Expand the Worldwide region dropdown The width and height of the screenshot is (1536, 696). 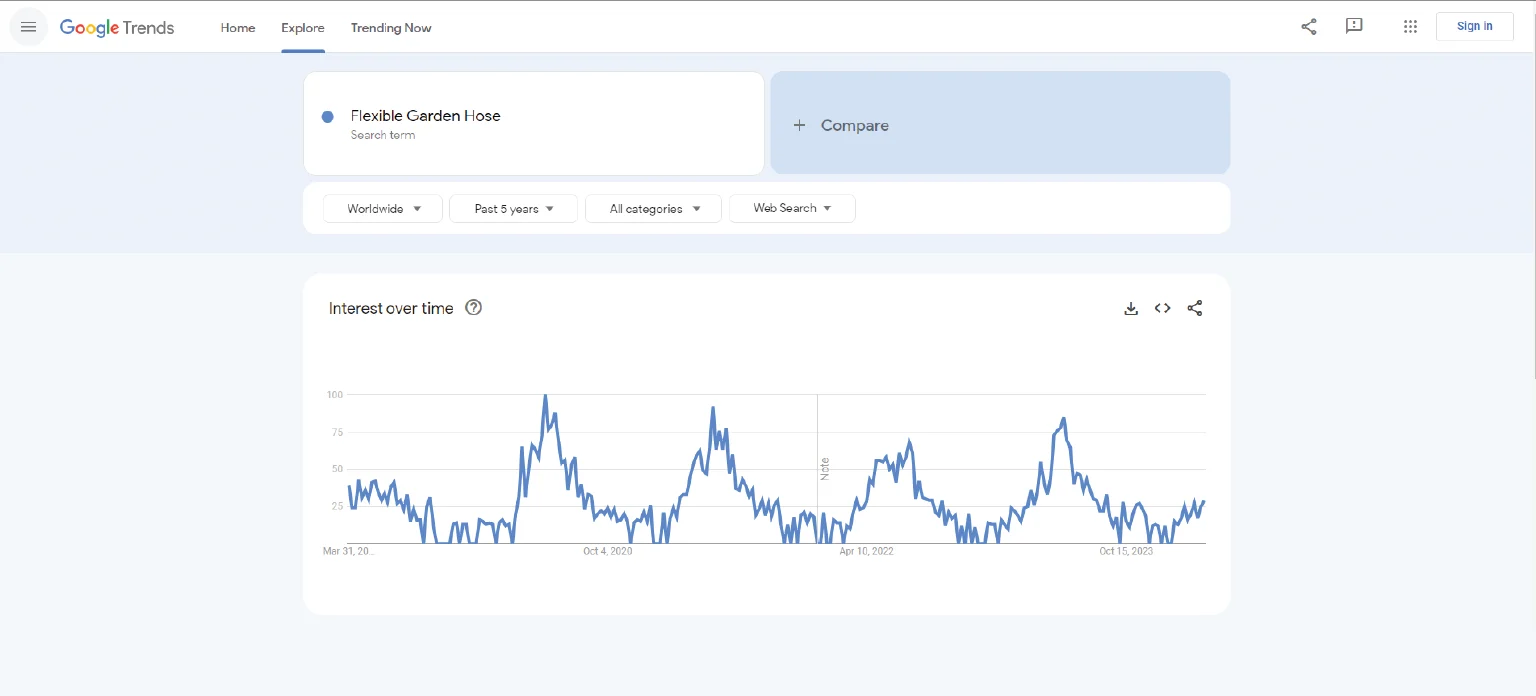(383, 209)
